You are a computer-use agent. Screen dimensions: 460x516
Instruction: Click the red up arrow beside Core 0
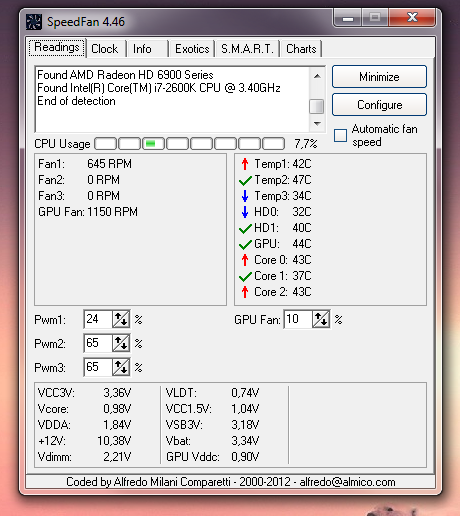(x=245, y=260)
